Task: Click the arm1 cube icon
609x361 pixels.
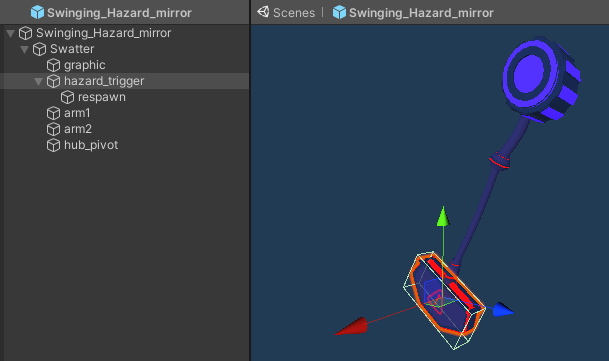Action: (x=53, y=113)
